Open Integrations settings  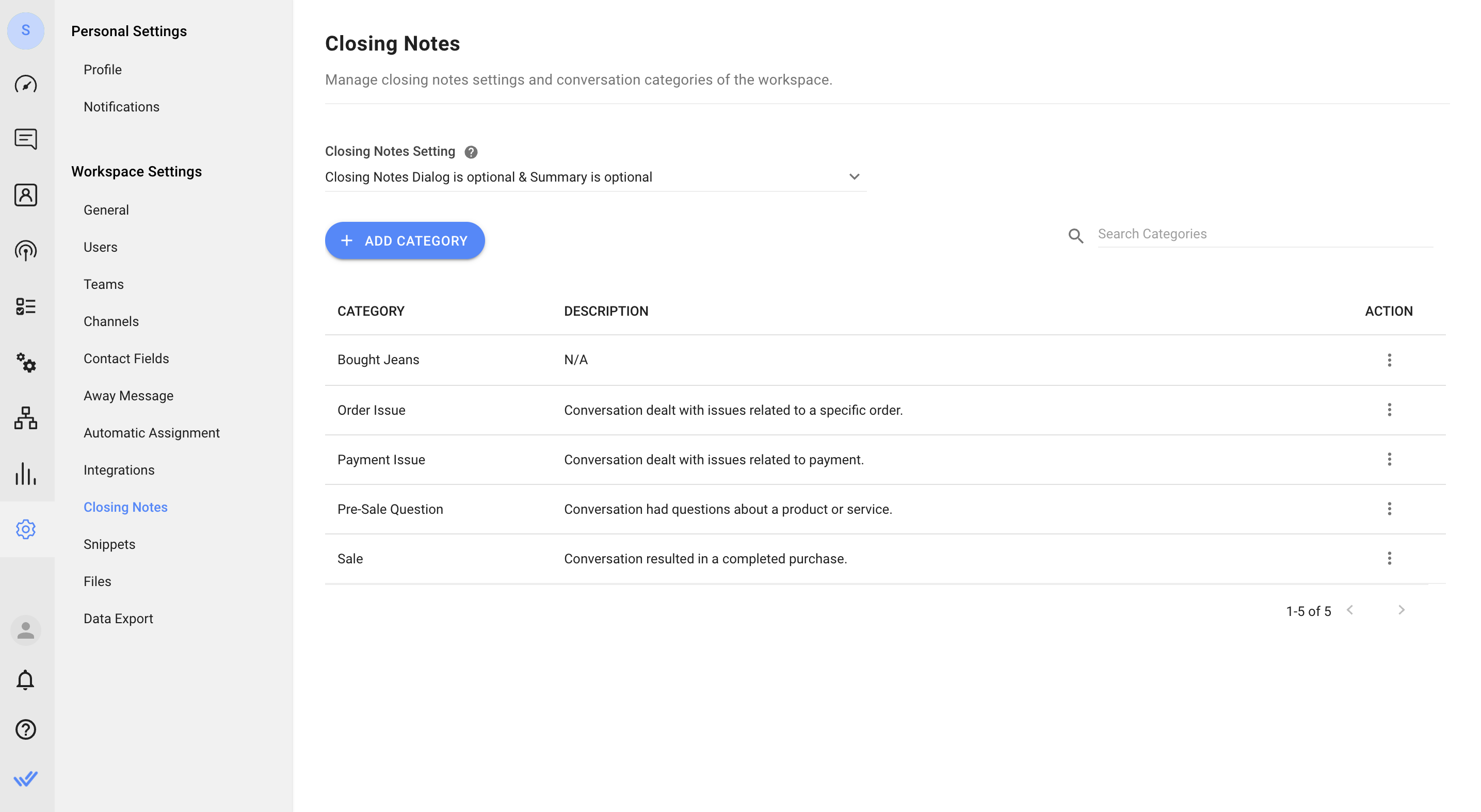click(119, 470)
